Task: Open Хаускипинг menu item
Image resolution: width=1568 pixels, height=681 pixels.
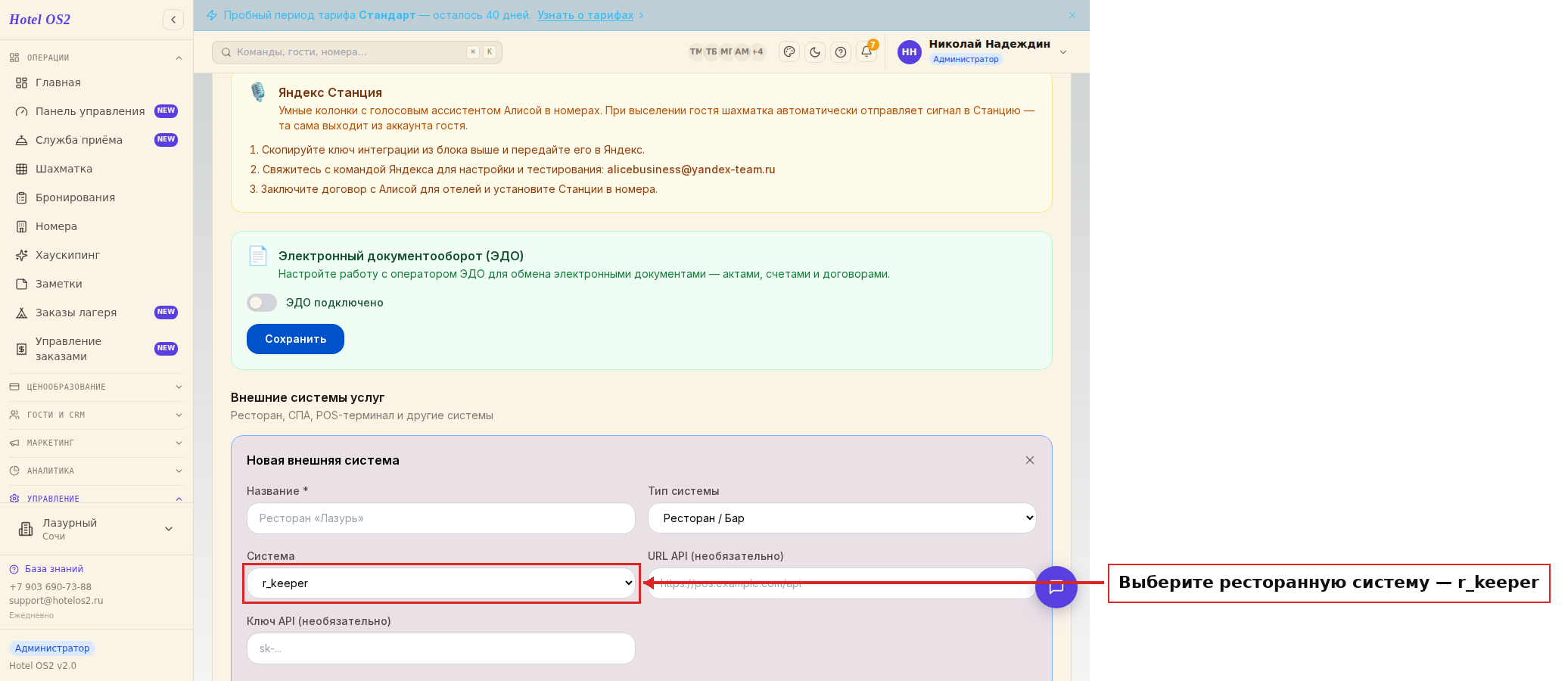Action: (x=96, y=255)
